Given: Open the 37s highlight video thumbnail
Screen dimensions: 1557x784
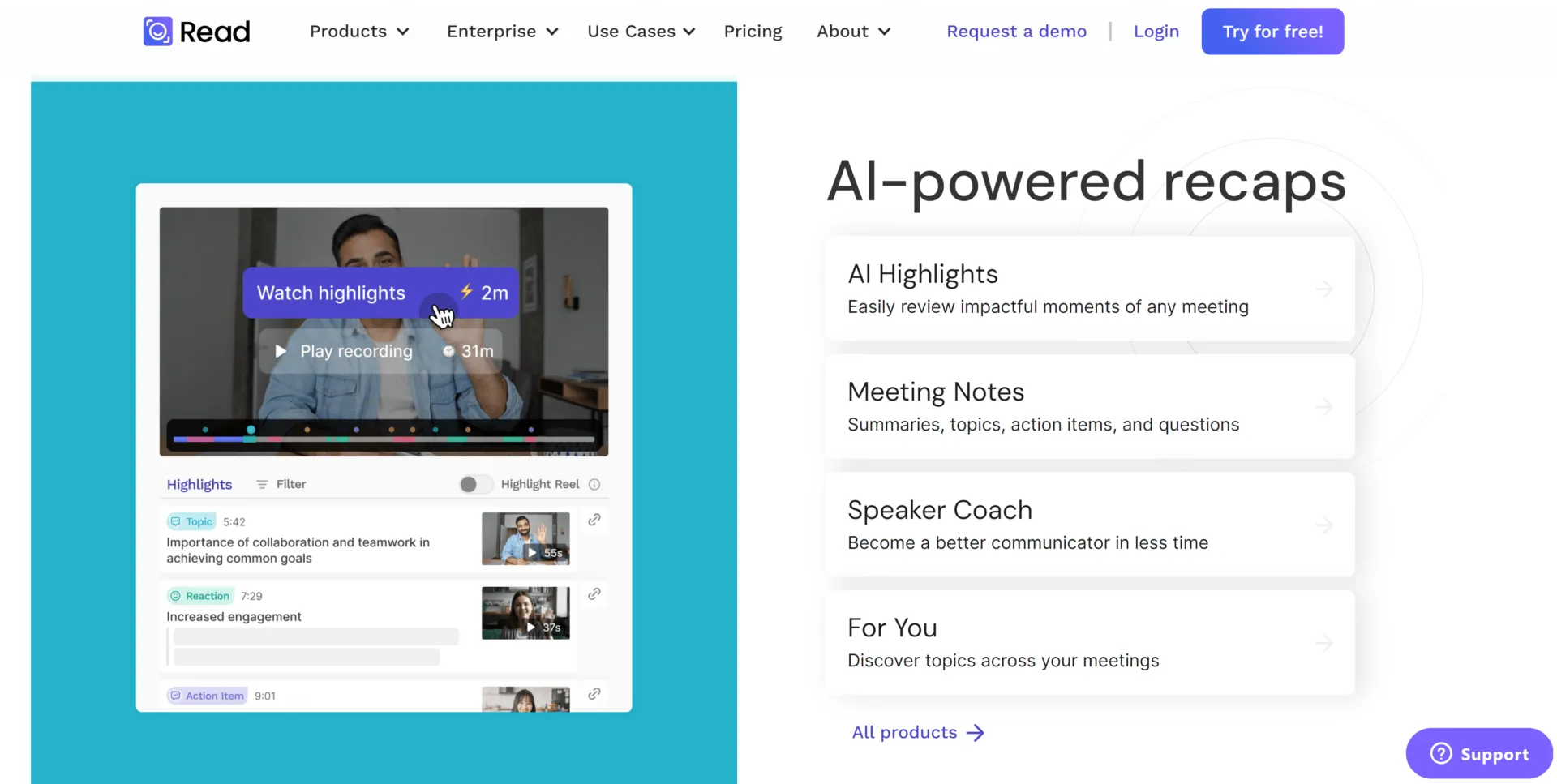Looking at the screenshot, I should tap(525, 613).
